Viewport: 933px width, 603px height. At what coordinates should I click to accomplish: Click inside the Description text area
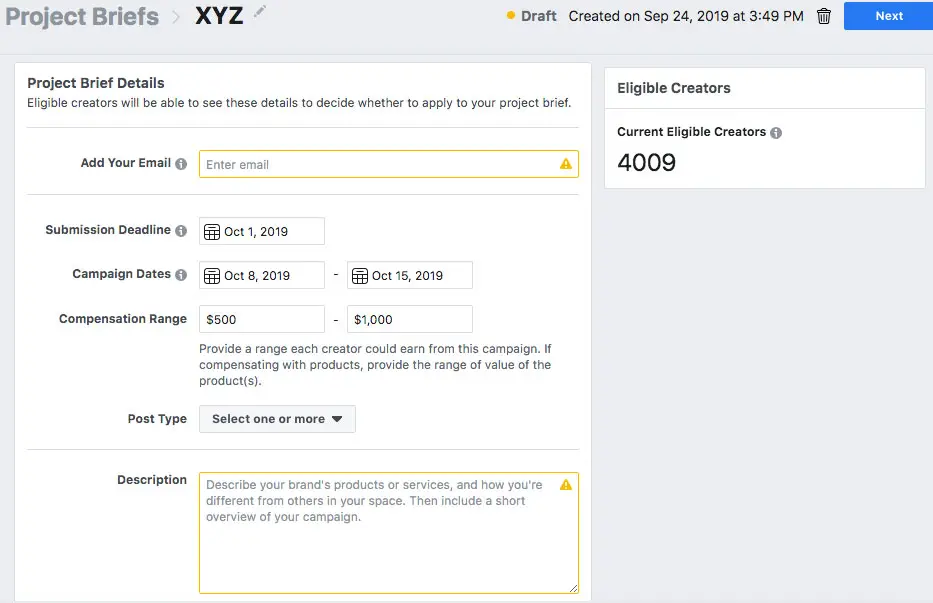pos(389,533)
